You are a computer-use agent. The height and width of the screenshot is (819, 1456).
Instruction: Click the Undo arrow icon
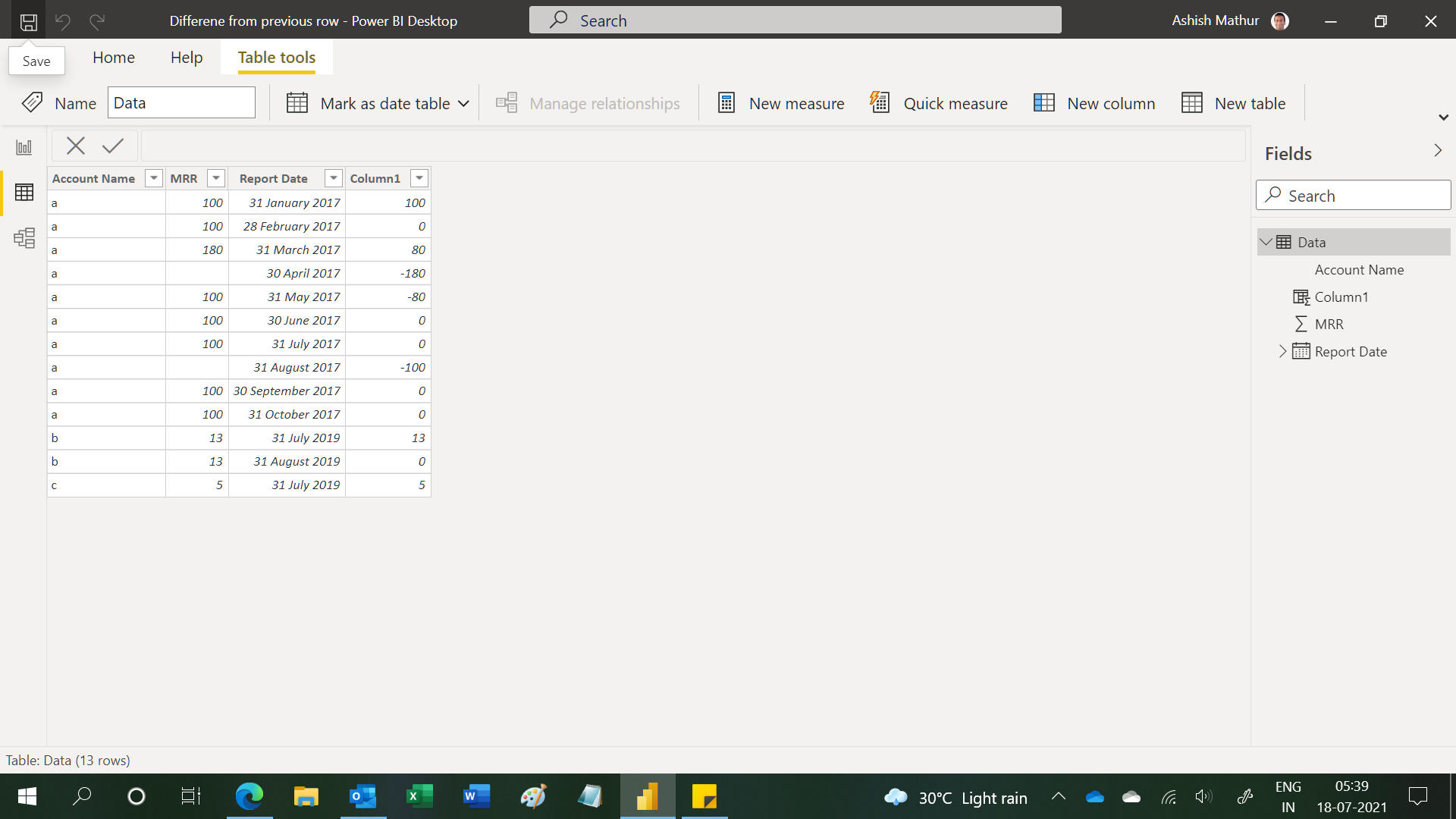[63, 21]
